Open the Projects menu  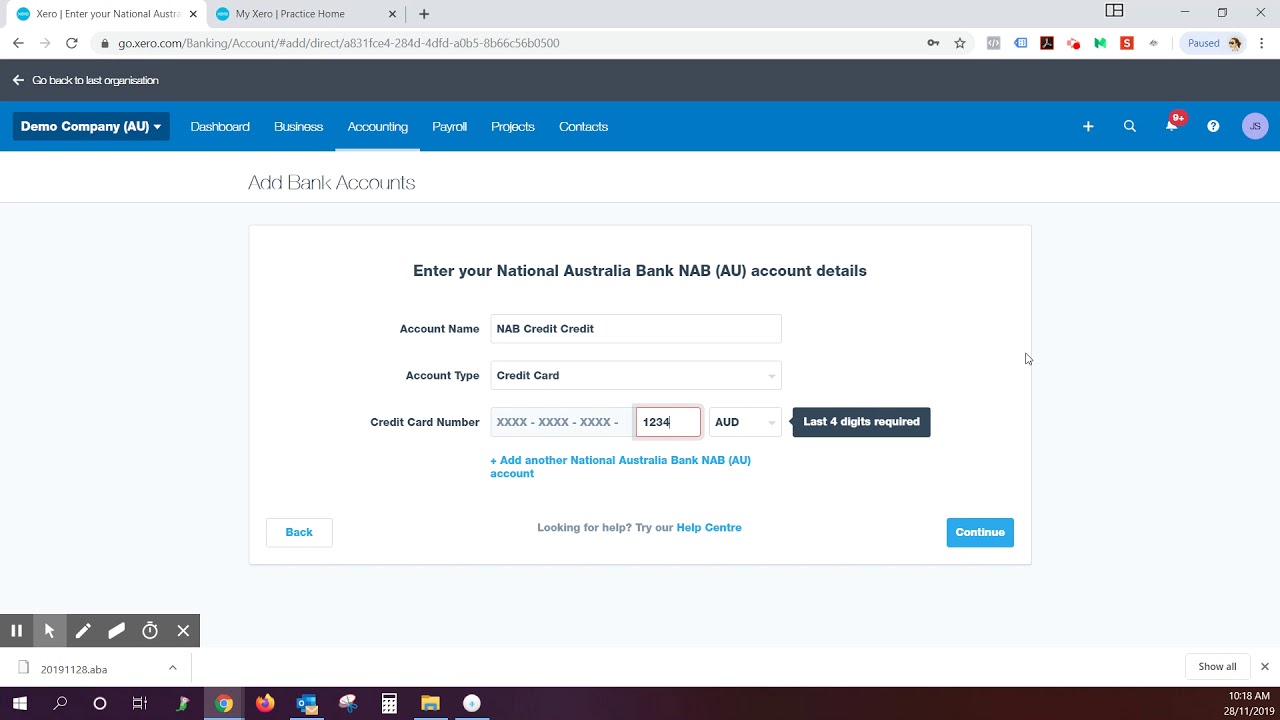[x=513, y=127]
